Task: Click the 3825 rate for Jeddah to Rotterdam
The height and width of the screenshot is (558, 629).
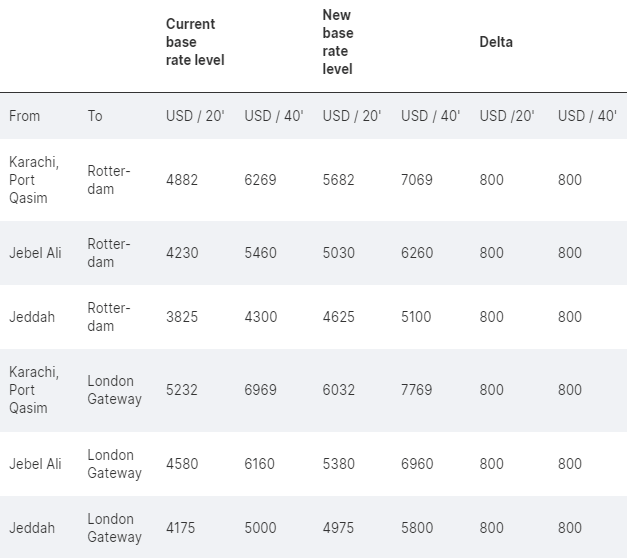Action: [x=182, y=317]
